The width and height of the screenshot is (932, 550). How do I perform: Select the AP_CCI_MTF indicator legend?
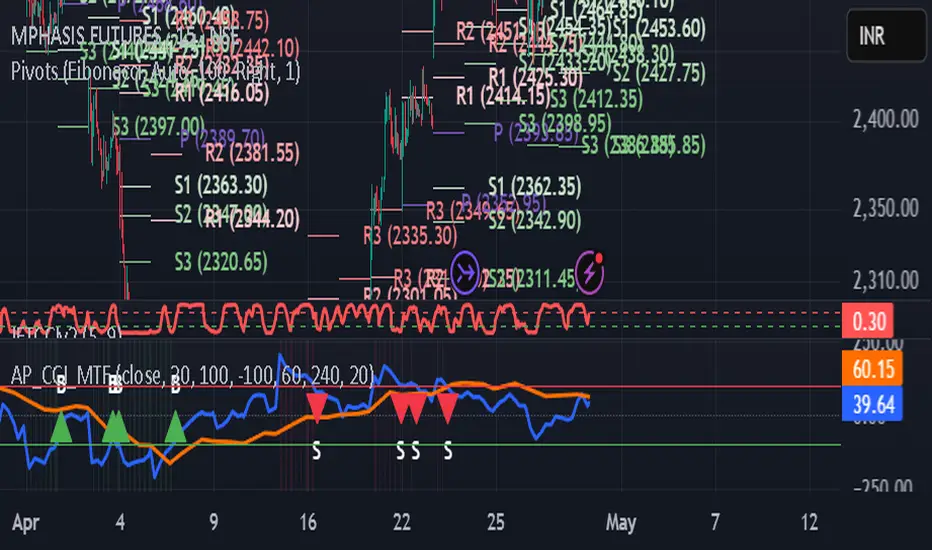click(193, 375)
